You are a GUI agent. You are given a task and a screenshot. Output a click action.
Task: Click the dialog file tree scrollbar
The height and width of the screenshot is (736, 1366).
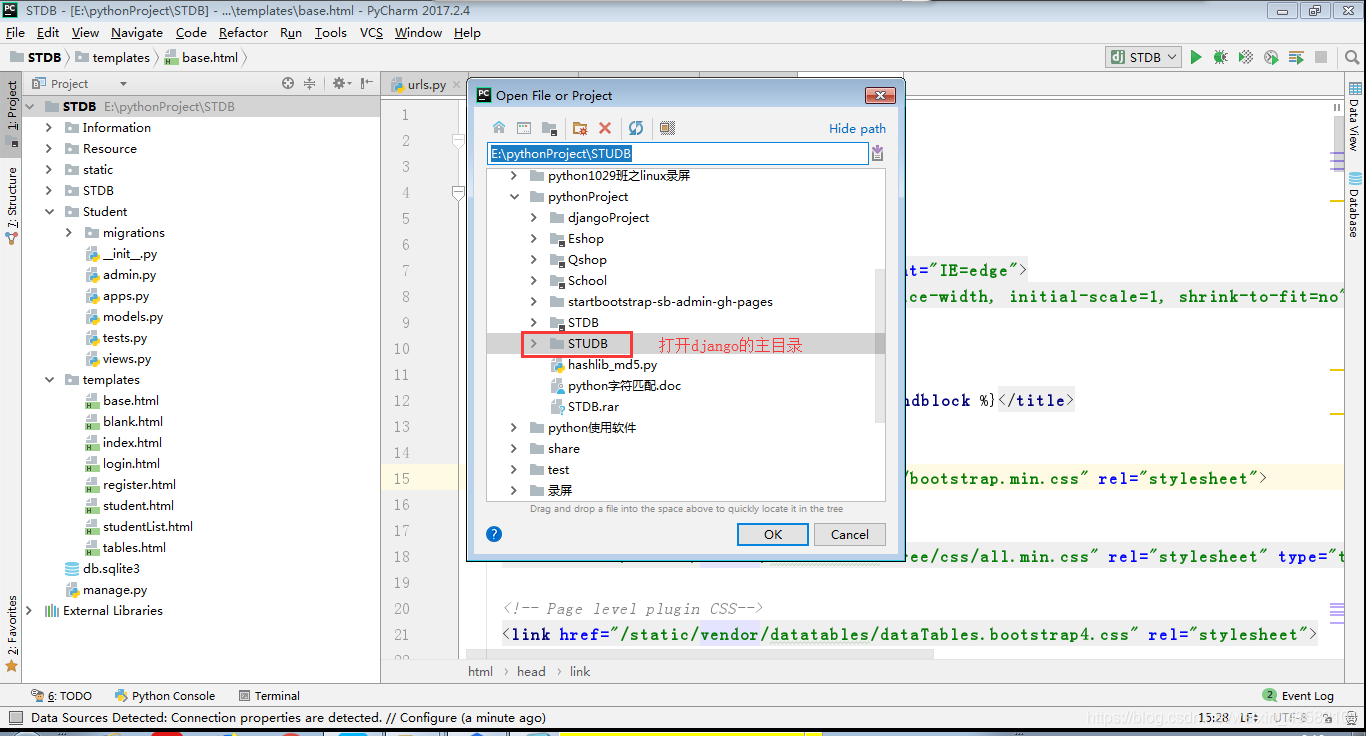[x=880, y=345]
